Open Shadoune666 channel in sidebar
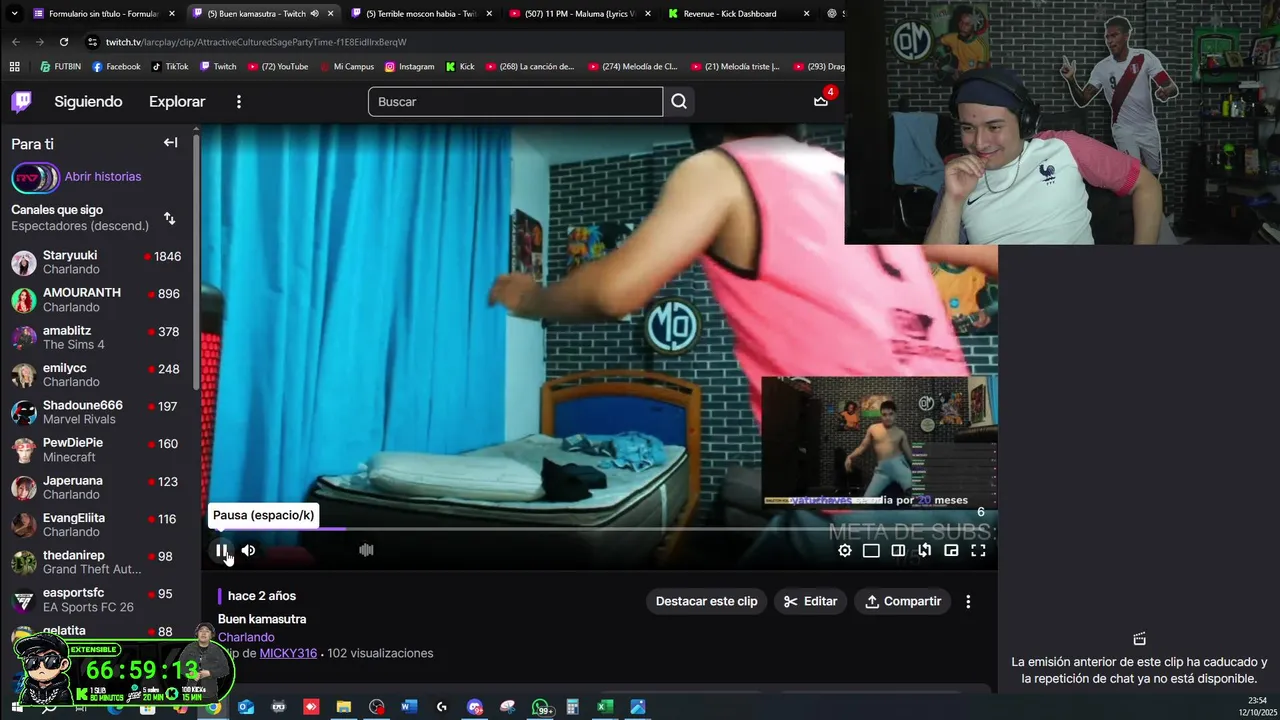This screenshot has width=1280, height=720. coord(96,412)
